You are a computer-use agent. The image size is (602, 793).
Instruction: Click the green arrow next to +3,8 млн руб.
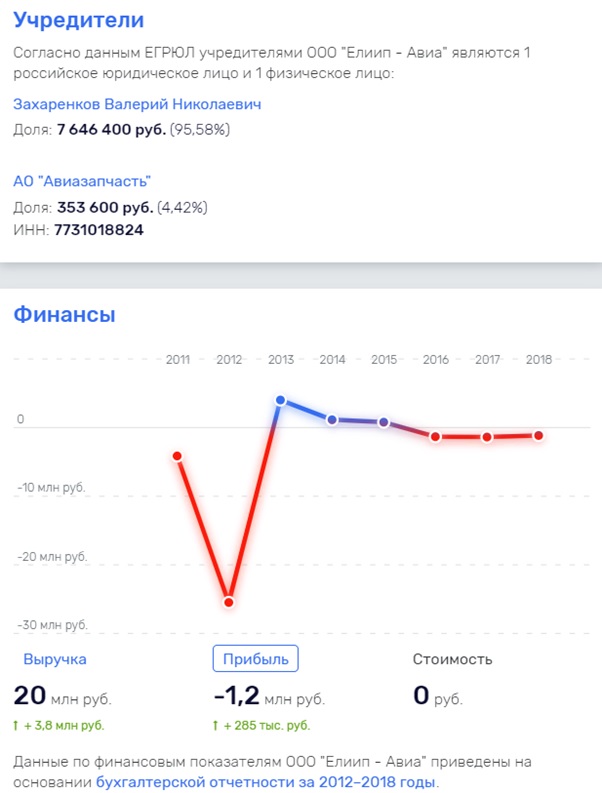tap(16, 726)
